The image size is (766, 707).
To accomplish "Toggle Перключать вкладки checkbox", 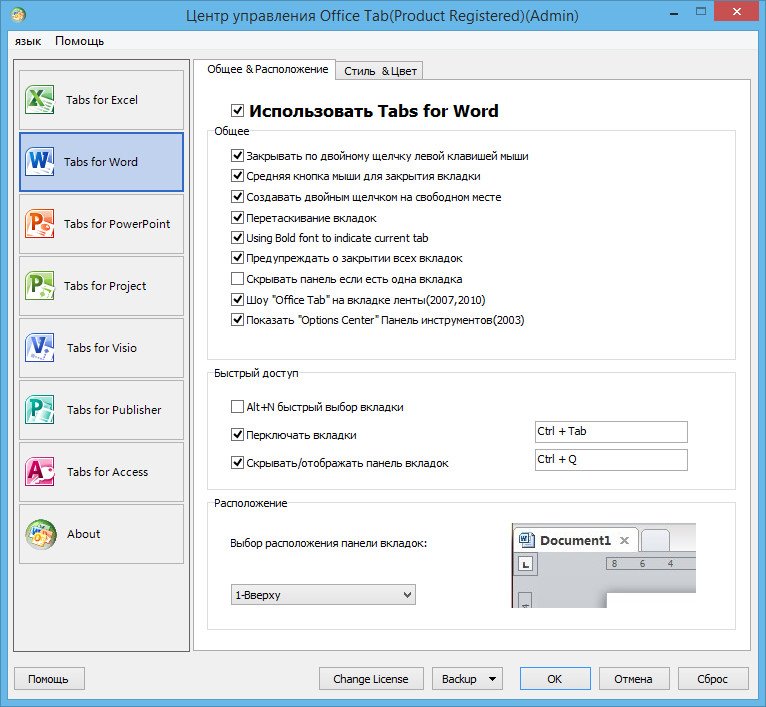I will coord(237,435).
